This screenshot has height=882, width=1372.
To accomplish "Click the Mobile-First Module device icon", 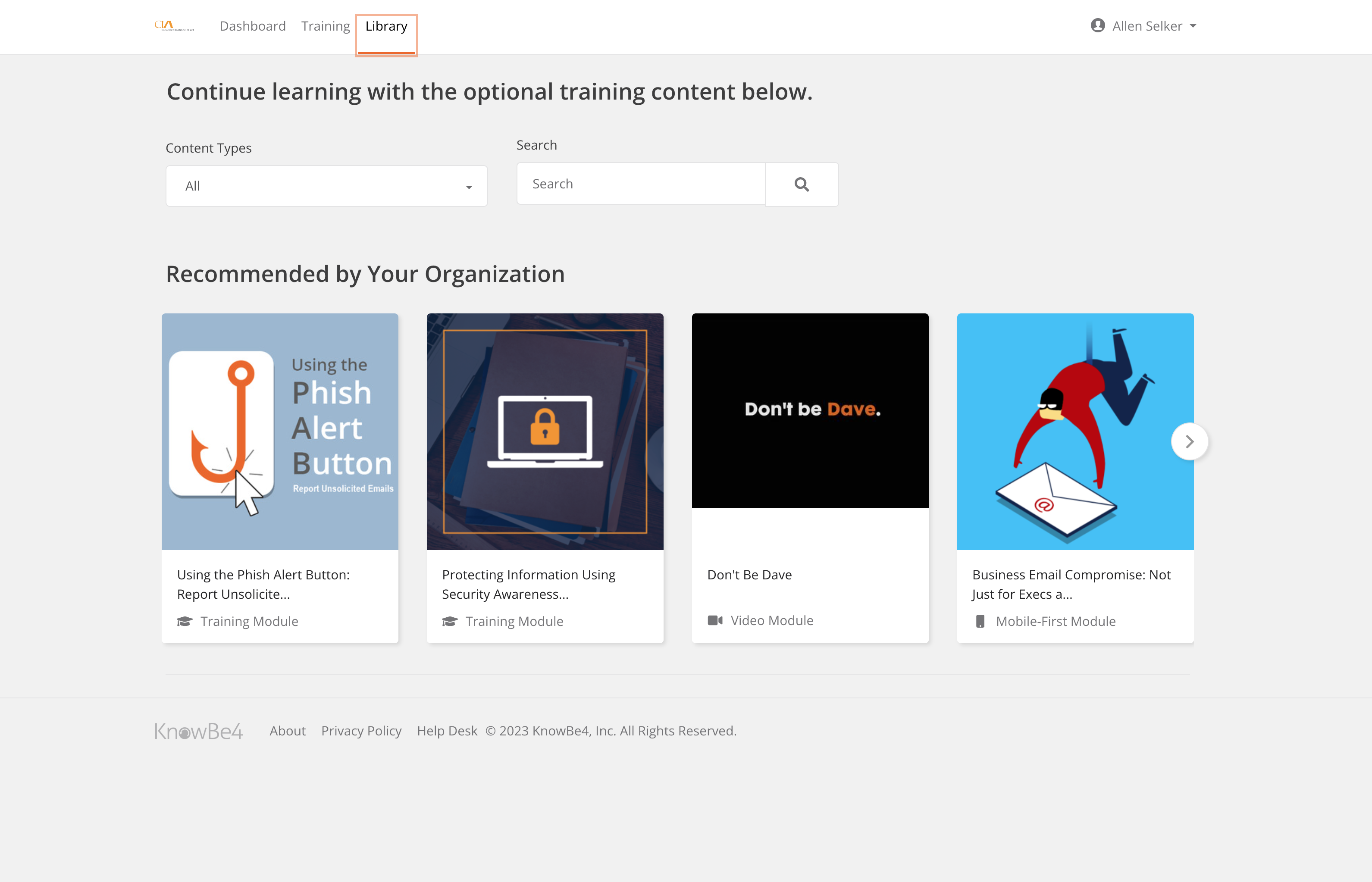I will point(980,621).
